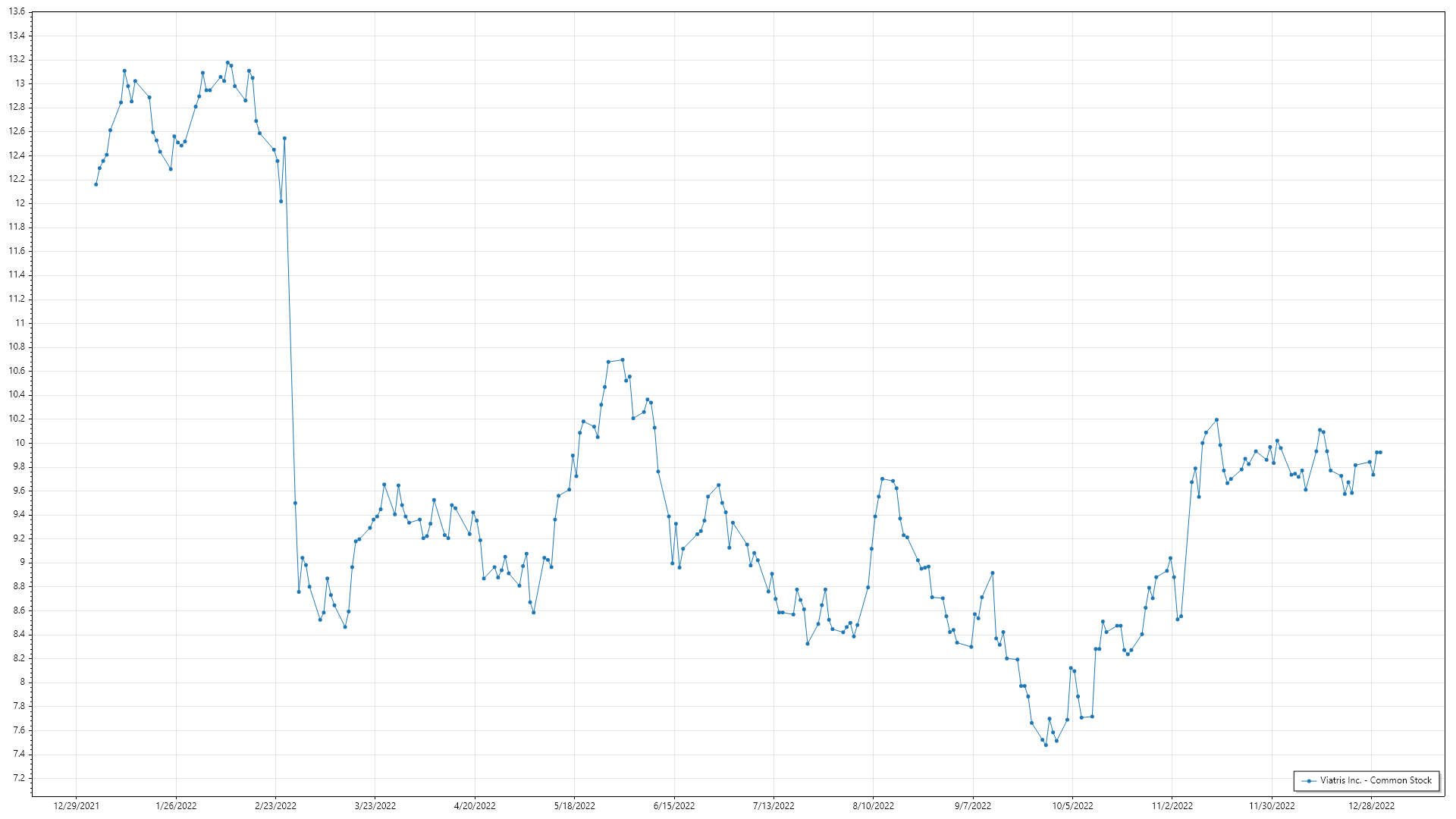Click the 13.6 y-axis label
Viewport: 1456px width, 819px height.
tap(17, 12)
